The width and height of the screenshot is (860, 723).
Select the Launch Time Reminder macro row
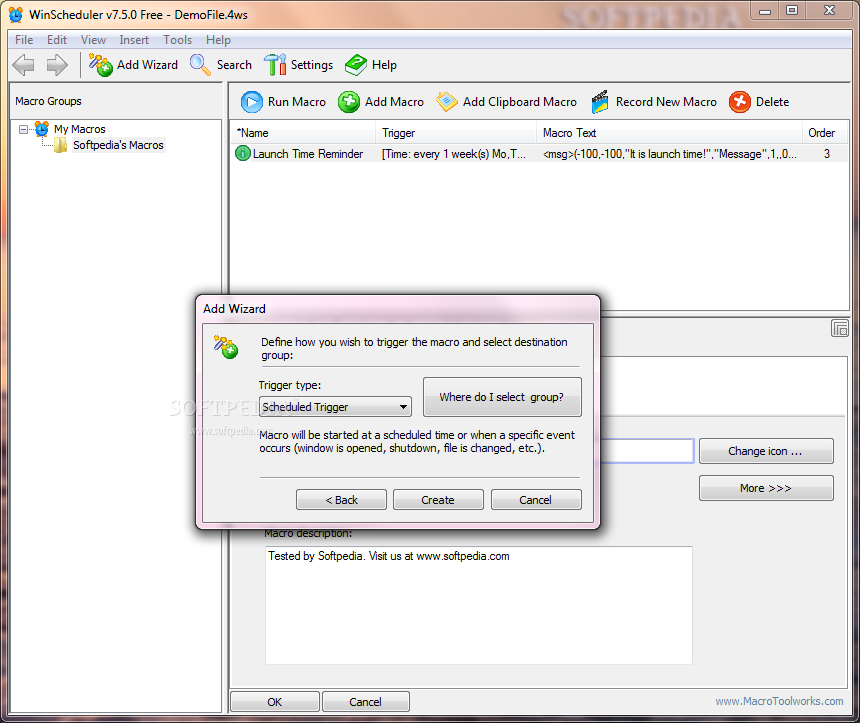(540, 154)
